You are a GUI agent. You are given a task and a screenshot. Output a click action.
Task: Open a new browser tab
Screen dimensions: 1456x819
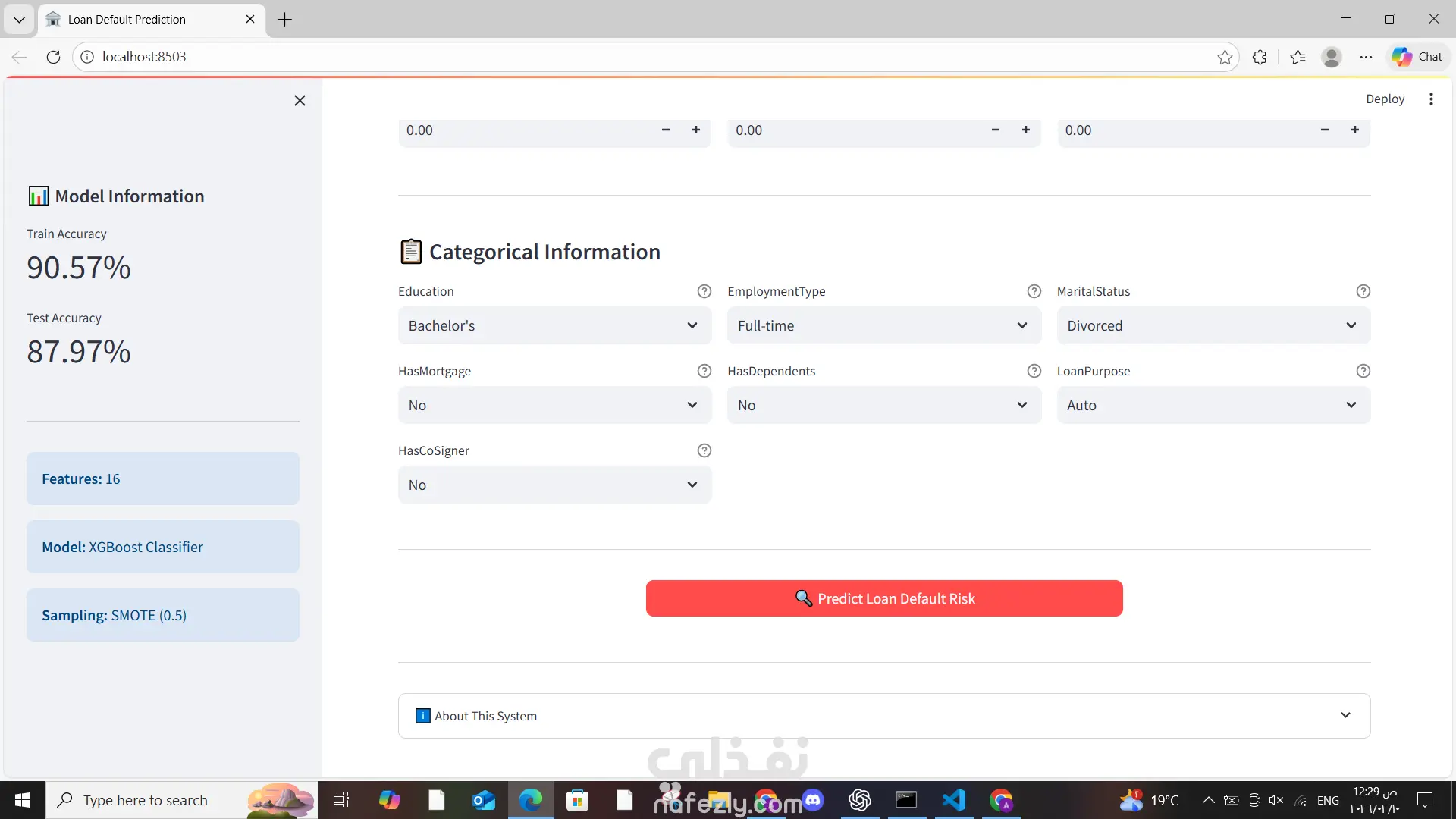point(284,20)
